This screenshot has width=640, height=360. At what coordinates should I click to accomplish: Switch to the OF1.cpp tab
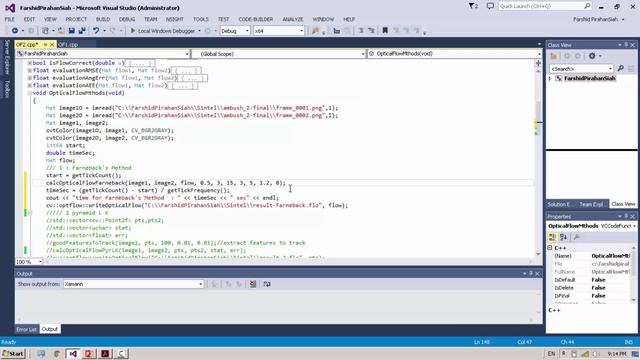[x=68, y=44]
